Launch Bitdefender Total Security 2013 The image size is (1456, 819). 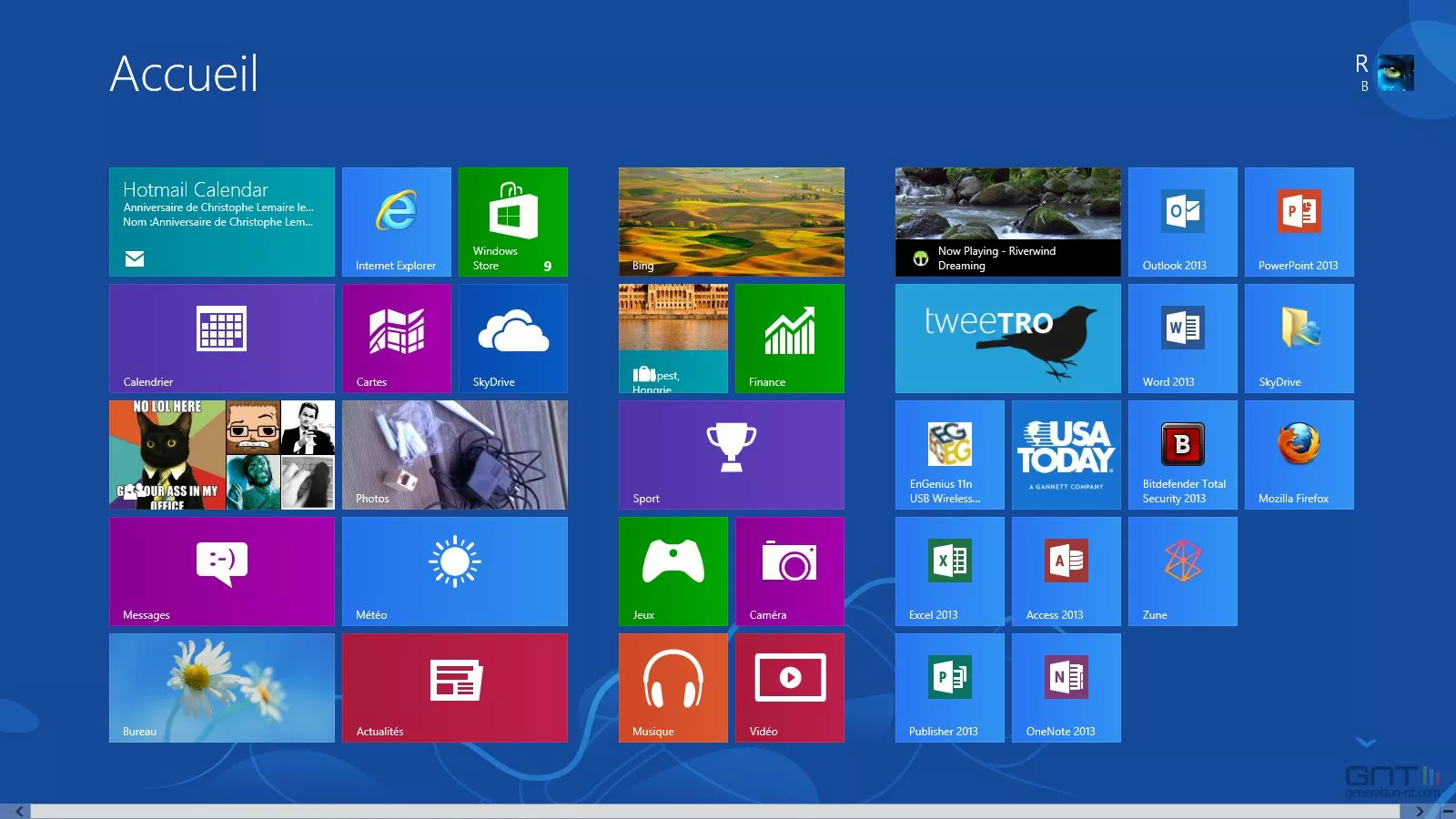point(1182,454)
